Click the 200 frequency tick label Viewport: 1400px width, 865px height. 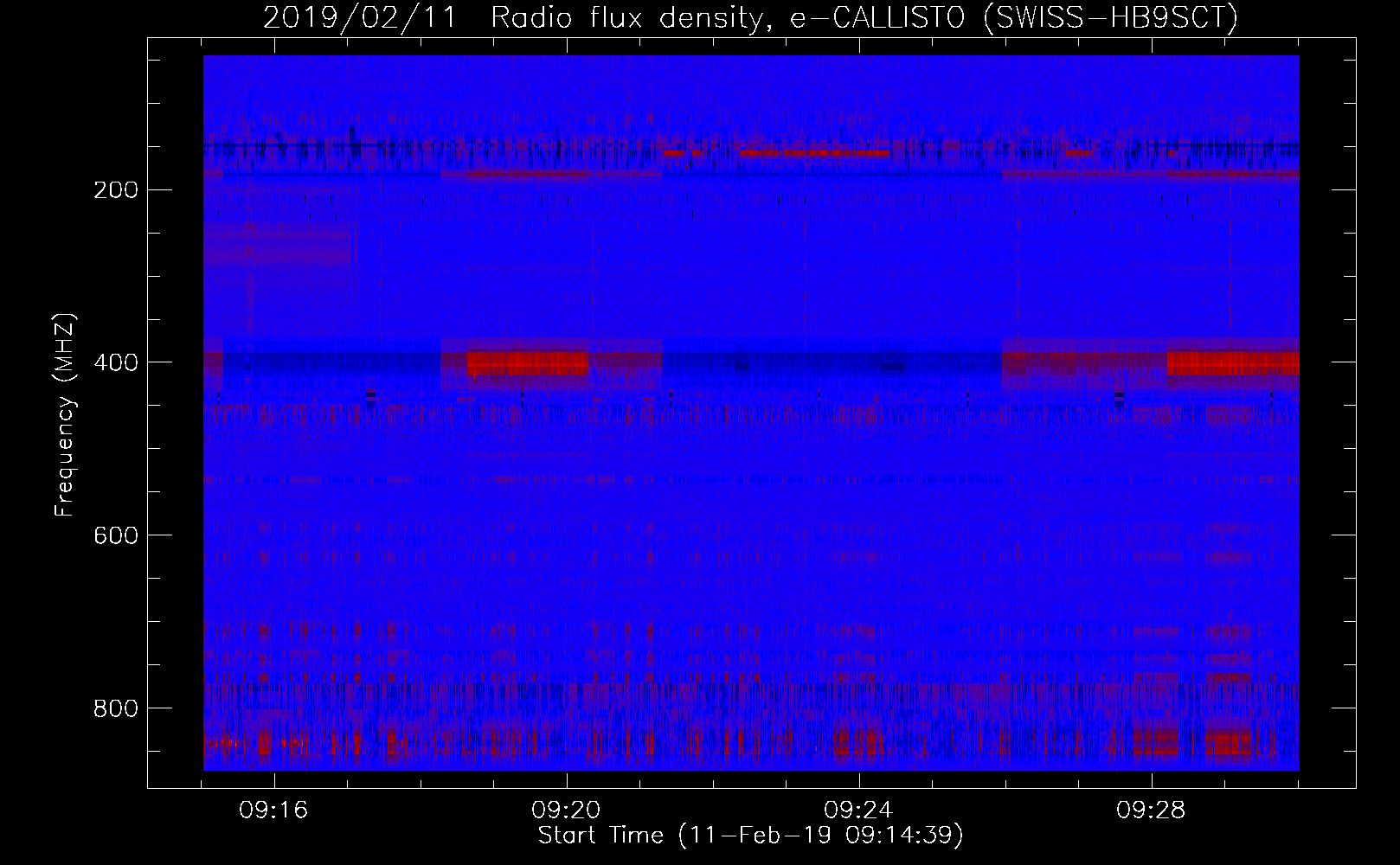(x=116, y=189)
